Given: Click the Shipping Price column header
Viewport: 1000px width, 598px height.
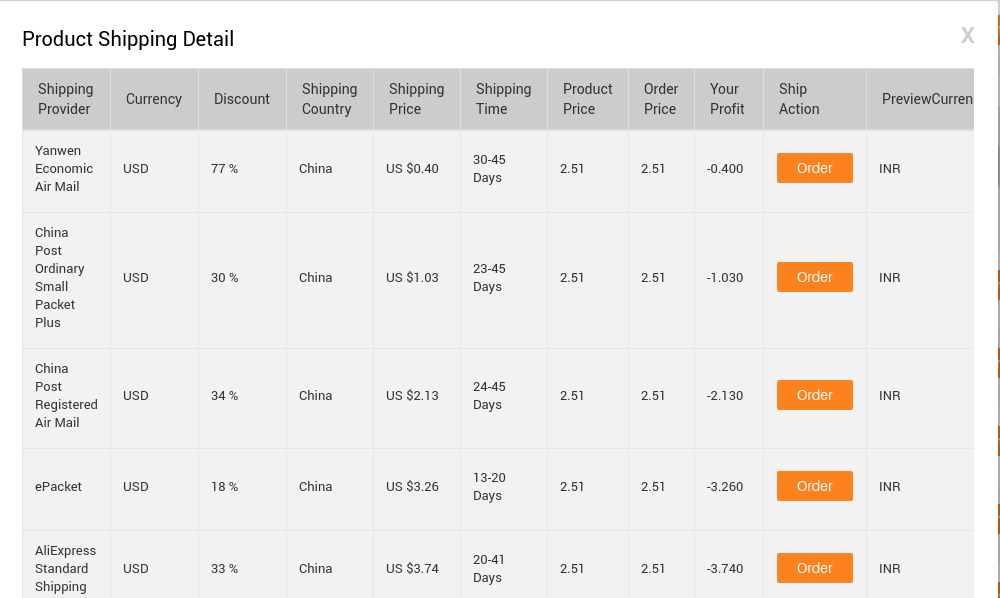Looking at the screenshot, I should (x=416, y=99).
